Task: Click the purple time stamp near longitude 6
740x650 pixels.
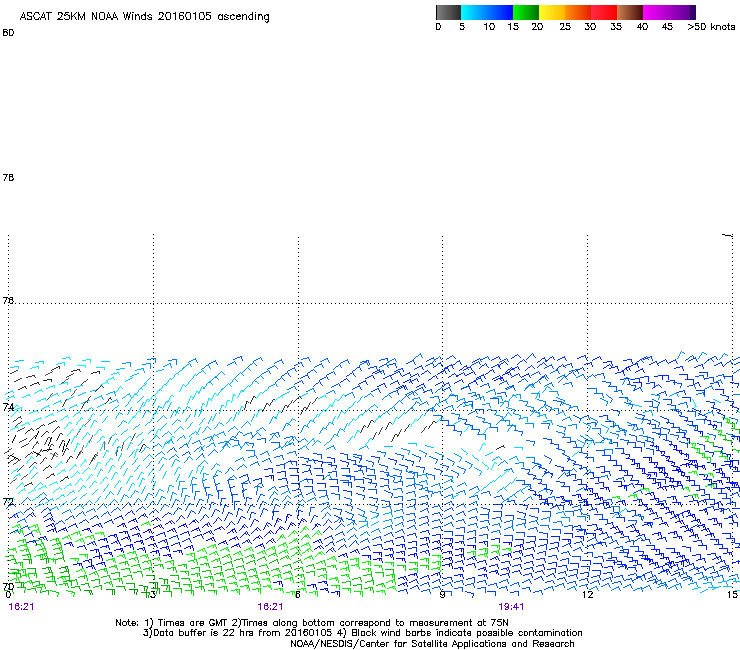Action: [270, 607]
